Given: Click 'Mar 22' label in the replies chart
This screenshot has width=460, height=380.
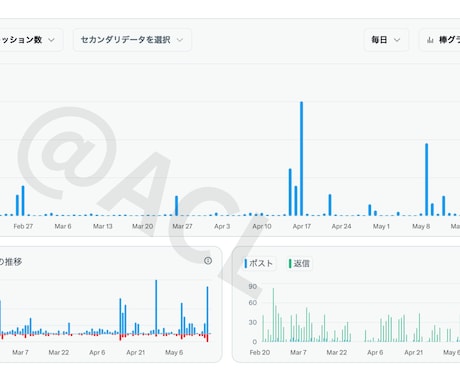Looking at the screenshot, I should click(x=337, y=352).
